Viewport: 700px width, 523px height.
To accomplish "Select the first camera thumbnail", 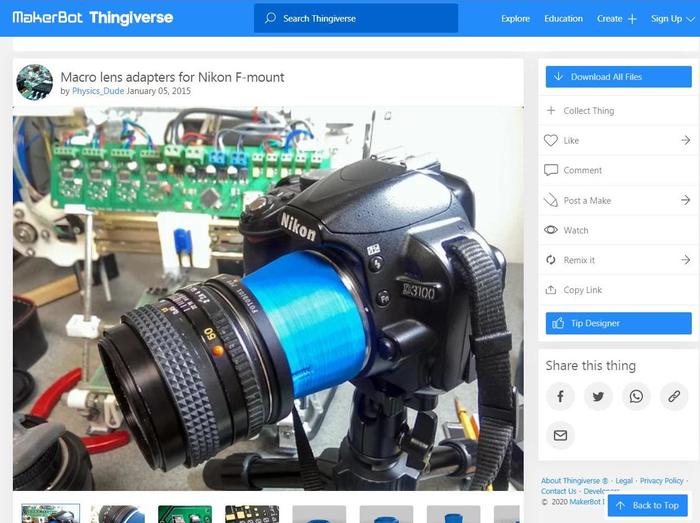I will click(50, 513).
